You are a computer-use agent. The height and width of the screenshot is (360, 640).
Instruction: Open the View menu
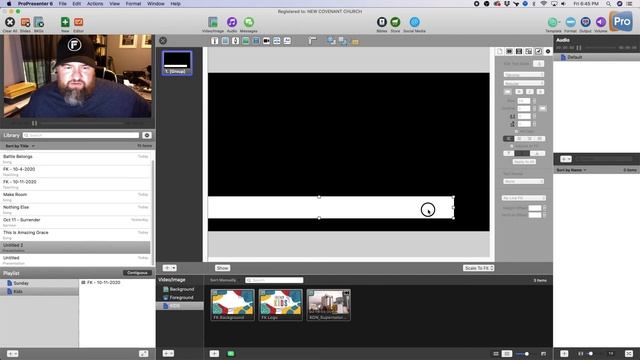click(114, 4)
